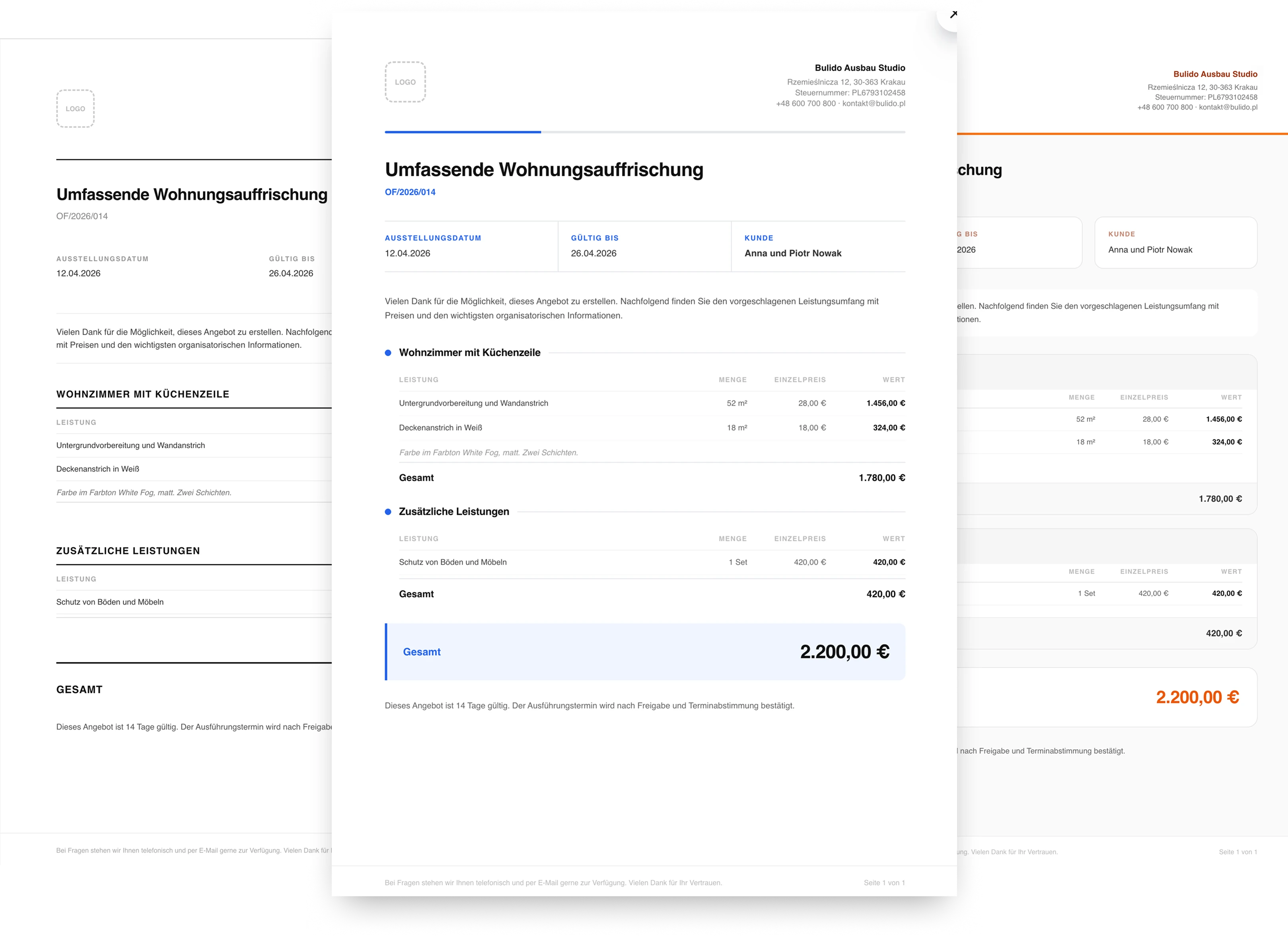1288x936 pixels.
Task: Click 'Dieses Angebot ist 14 Tage gültig' in center document
Action: pyautogui.click(x=590, y=705)
